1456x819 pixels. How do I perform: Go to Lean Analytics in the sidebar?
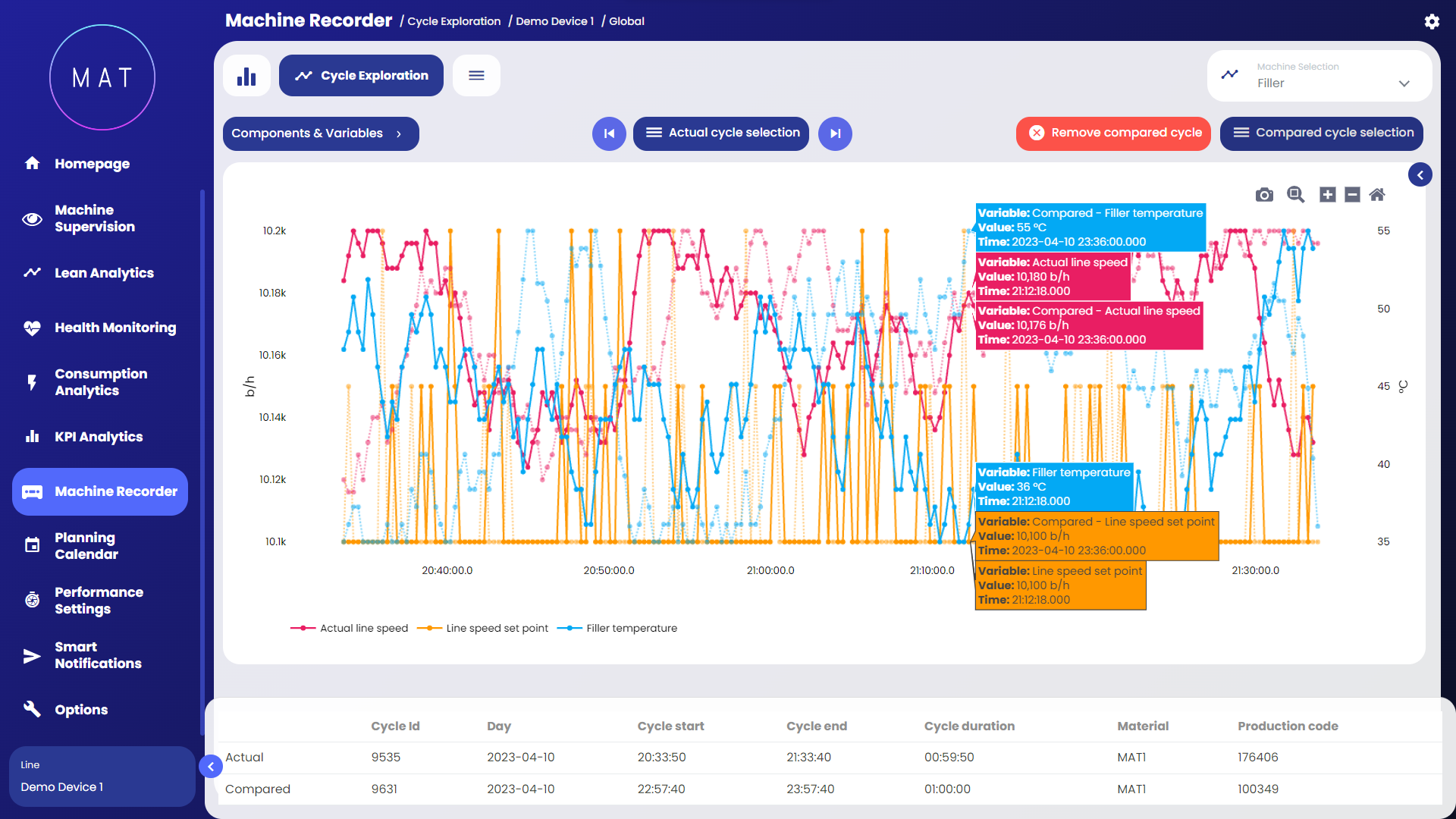point(104,273)
